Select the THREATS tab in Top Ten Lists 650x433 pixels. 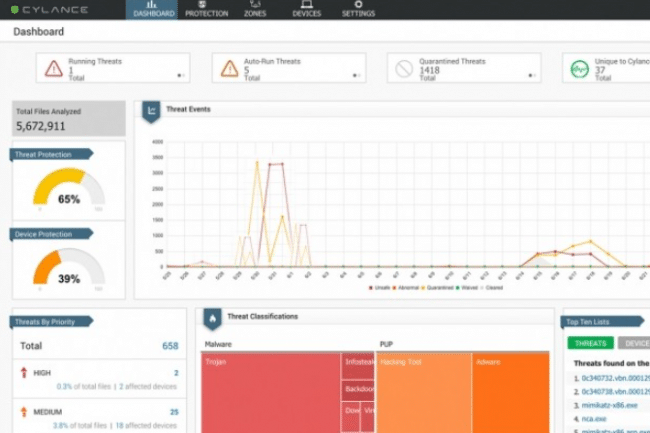pos(590,343)
